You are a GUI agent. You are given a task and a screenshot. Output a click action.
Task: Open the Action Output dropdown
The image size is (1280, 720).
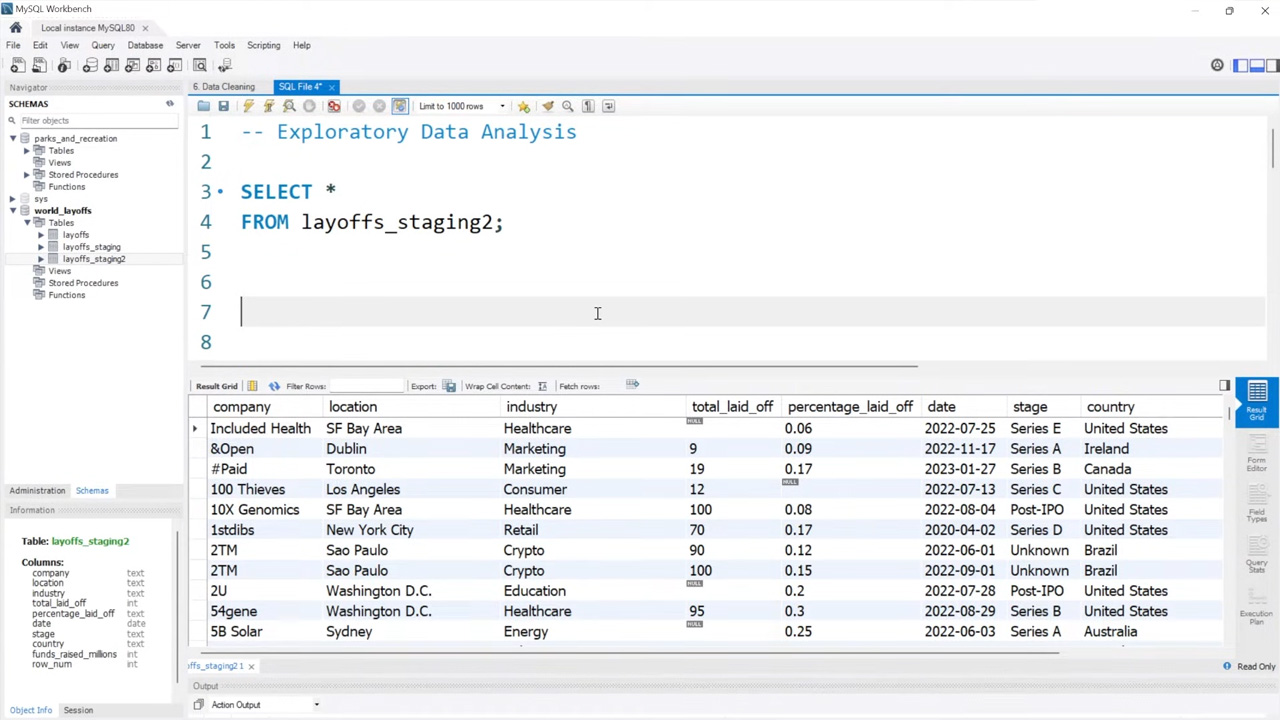[x=316, y=705]
